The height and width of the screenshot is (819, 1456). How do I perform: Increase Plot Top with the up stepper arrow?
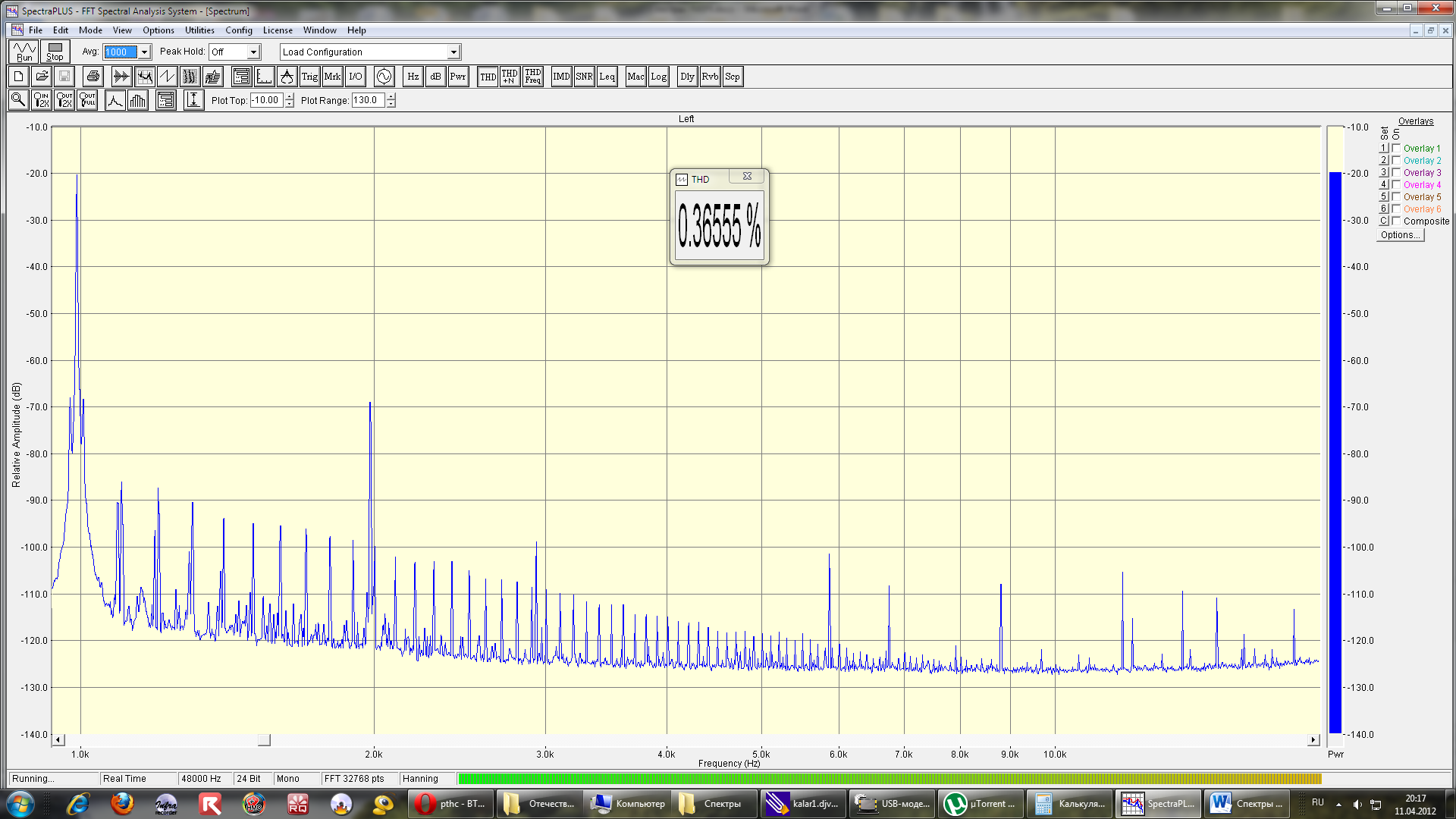[x=289, y=96]
